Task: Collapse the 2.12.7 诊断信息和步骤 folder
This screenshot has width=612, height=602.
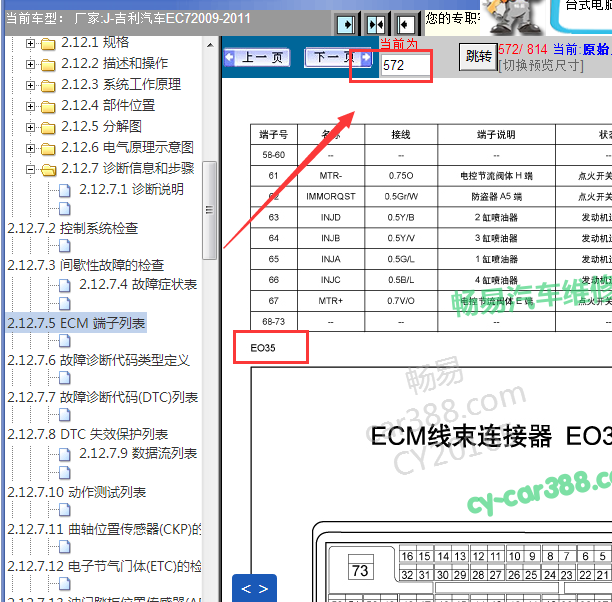Action: tap(30, 169)
